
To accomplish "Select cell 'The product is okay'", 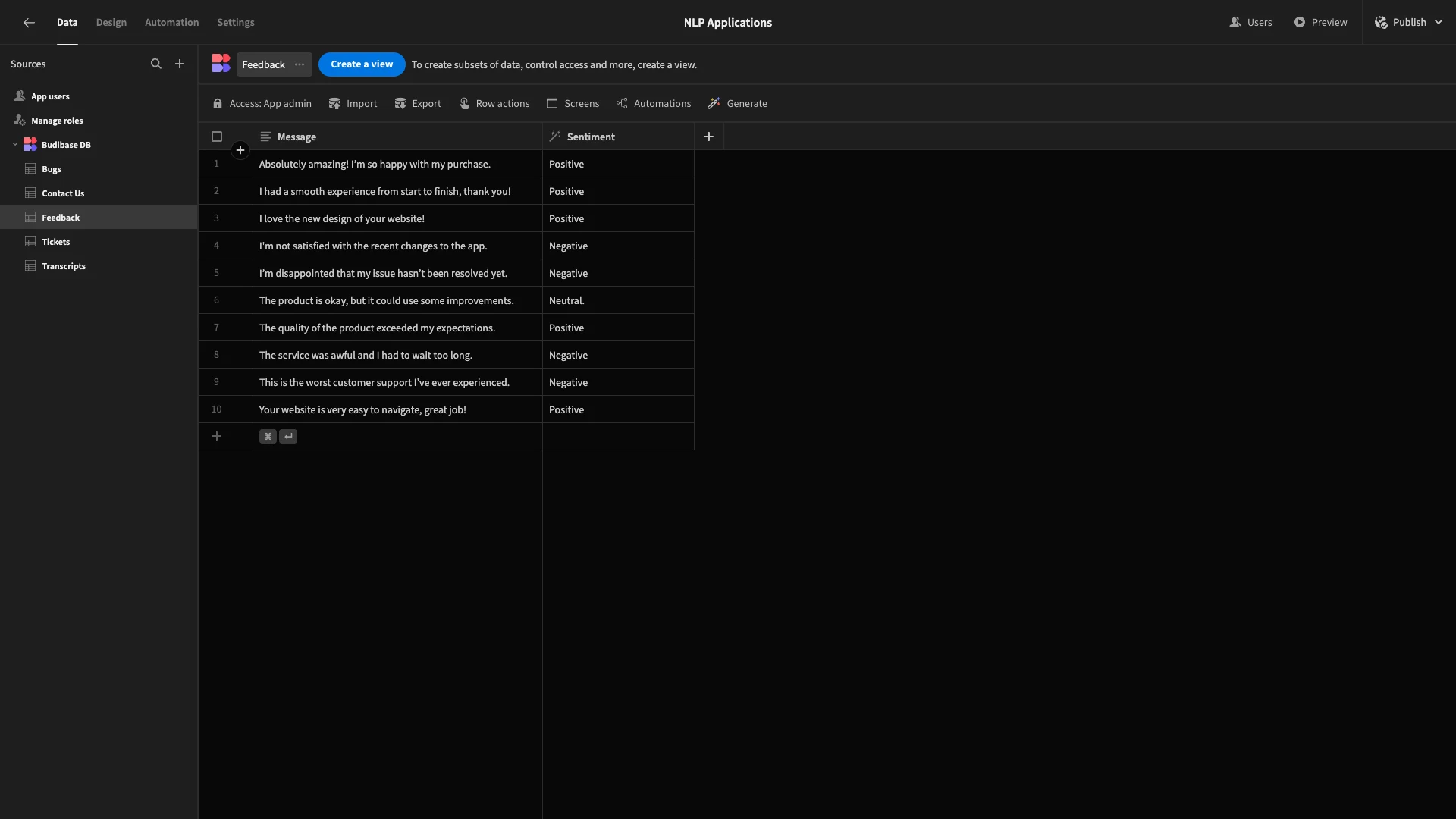I will click(x=397, y=300).
